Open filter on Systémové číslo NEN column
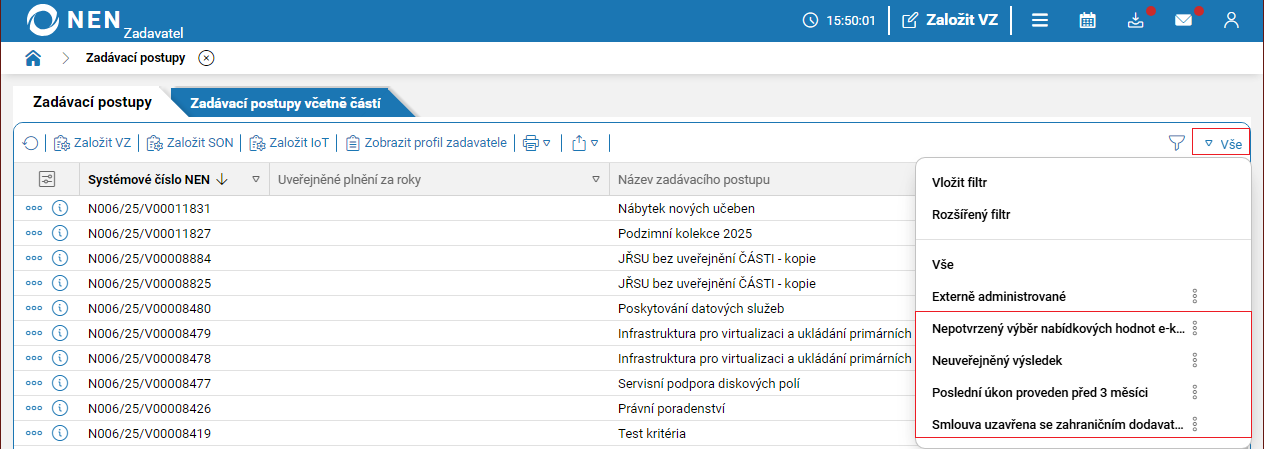The width and height of the screenshot is (1264, 449). 256,179
